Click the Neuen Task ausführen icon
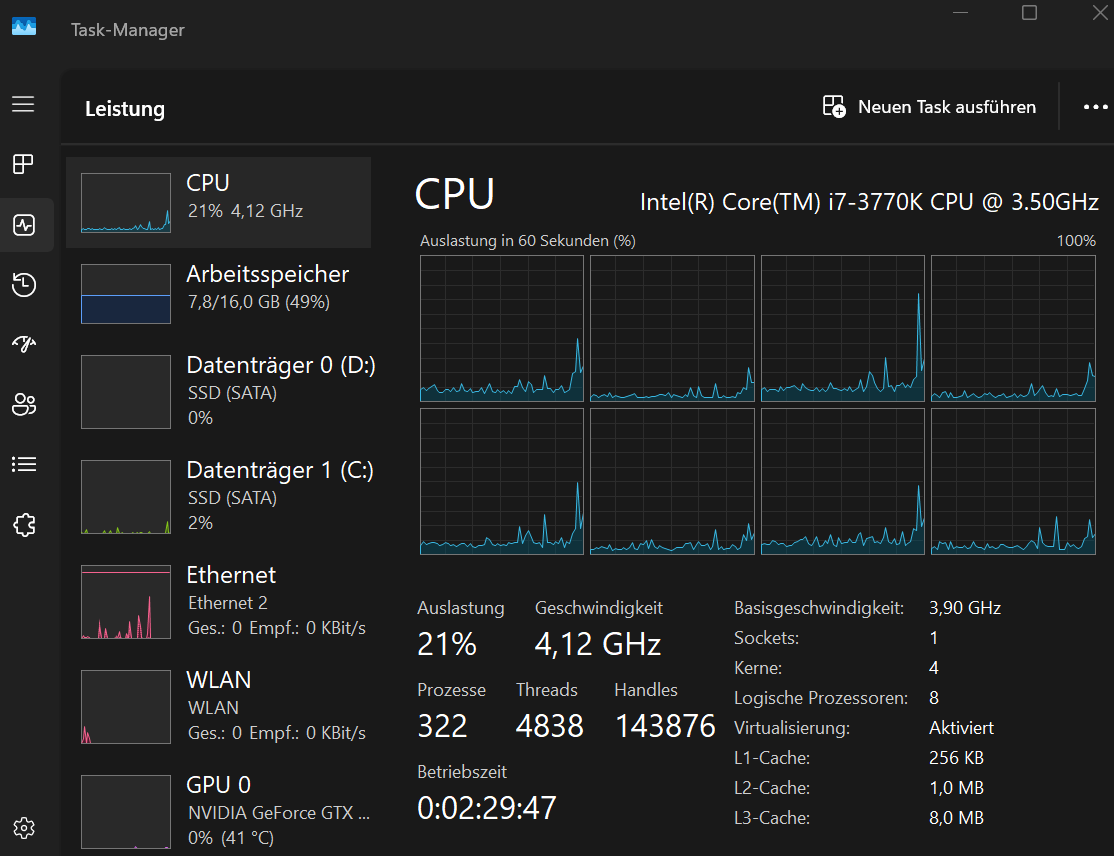 click(x=834, y=107)
